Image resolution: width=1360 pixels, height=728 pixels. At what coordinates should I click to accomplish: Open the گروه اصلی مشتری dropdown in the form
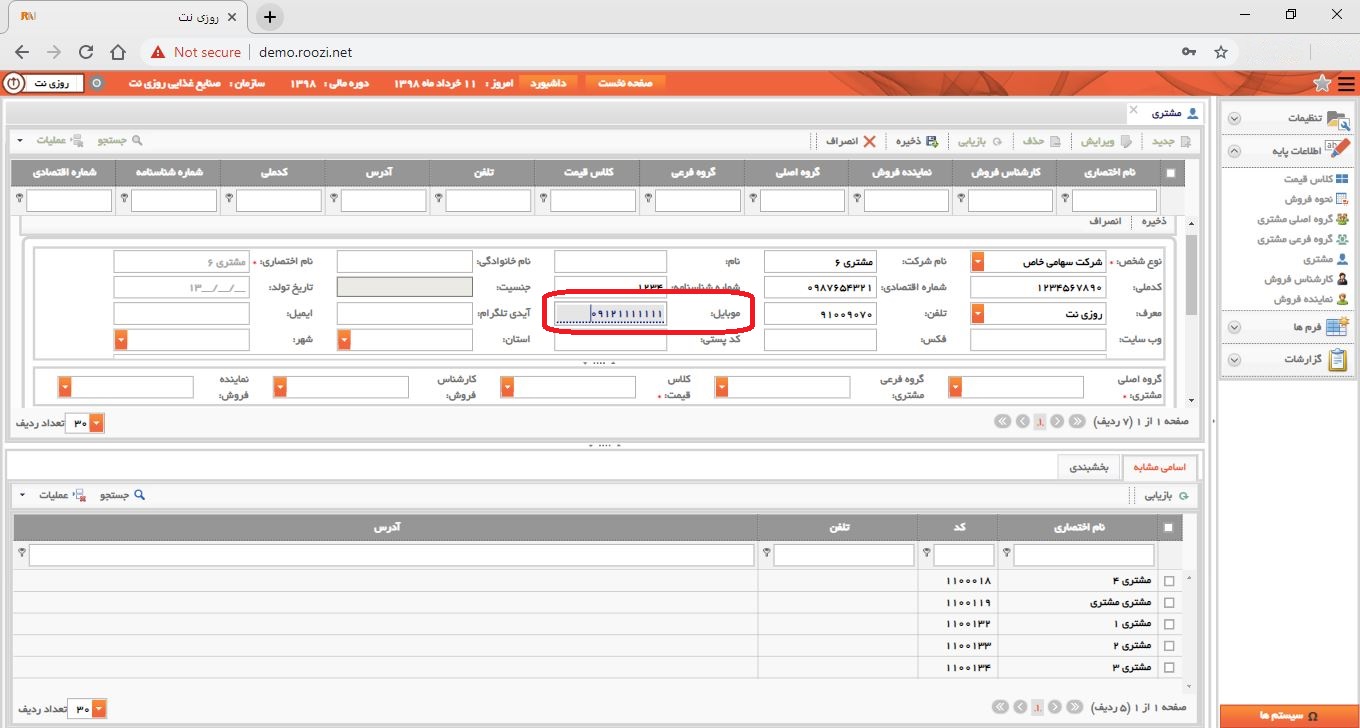(x=955, y=387)
